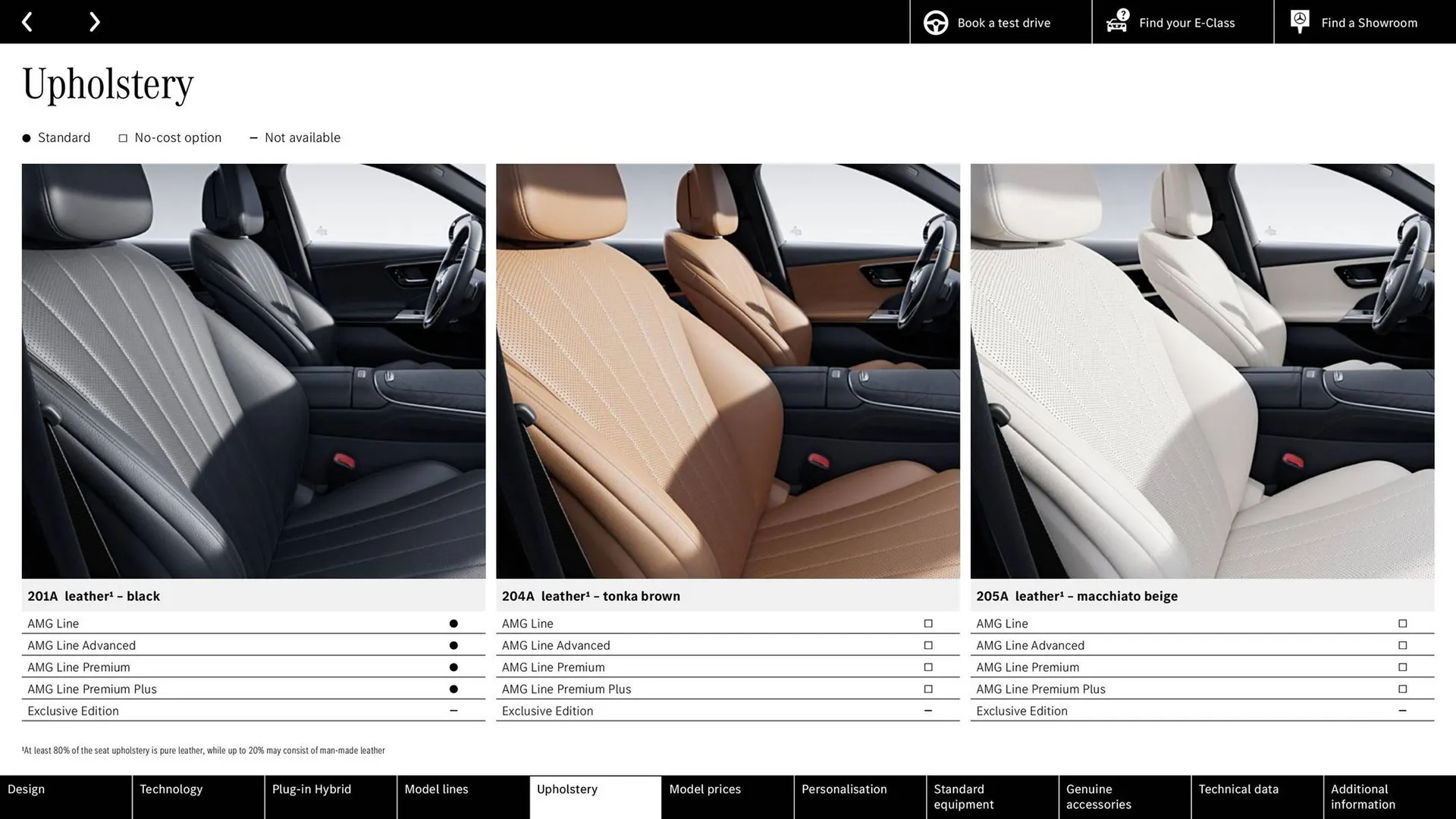Open the Genuine accessories page
Screen dimensions: 1456x819
click(1097, 796)
